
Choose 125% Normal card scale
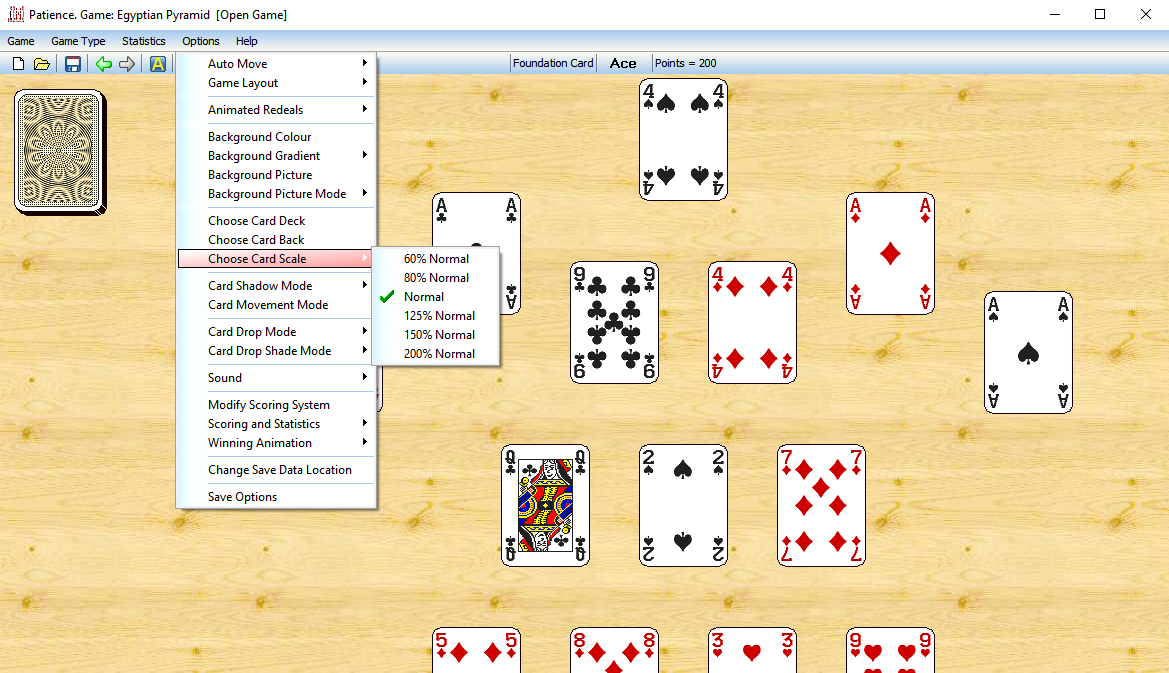[x=436, y=315]
